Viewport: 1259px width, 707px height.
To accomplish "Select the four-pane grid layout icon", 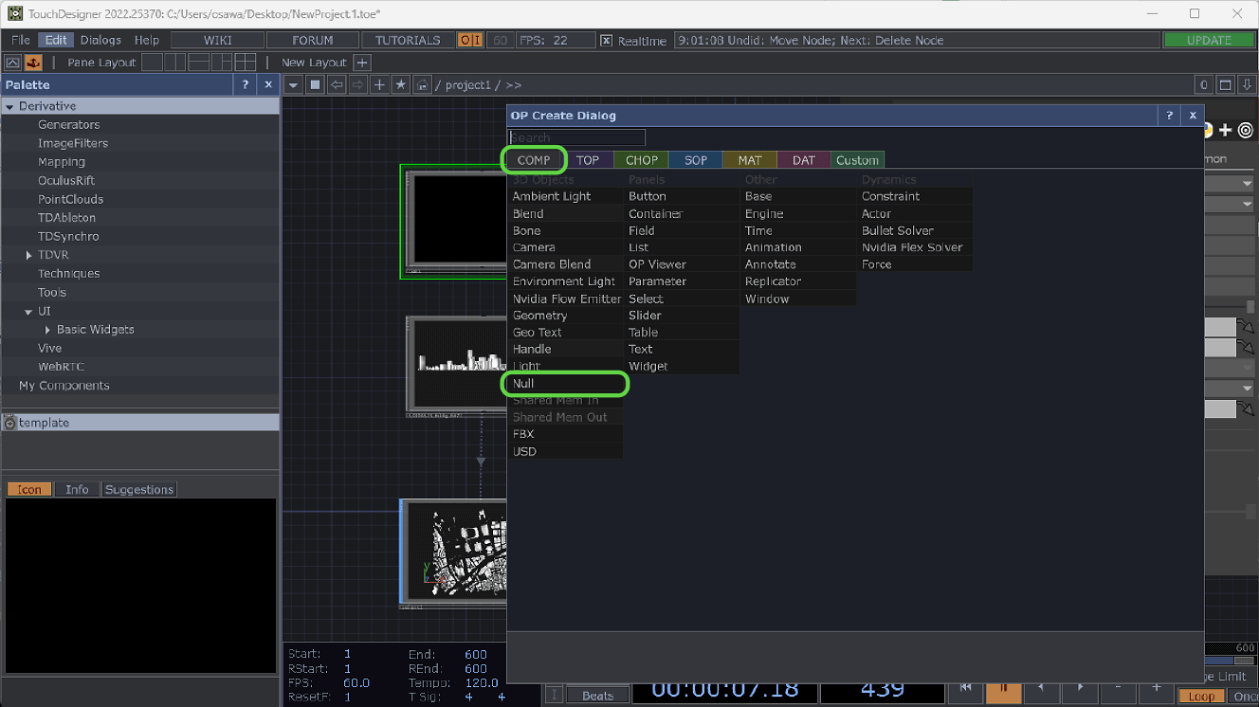I will (x=245, y=62).
